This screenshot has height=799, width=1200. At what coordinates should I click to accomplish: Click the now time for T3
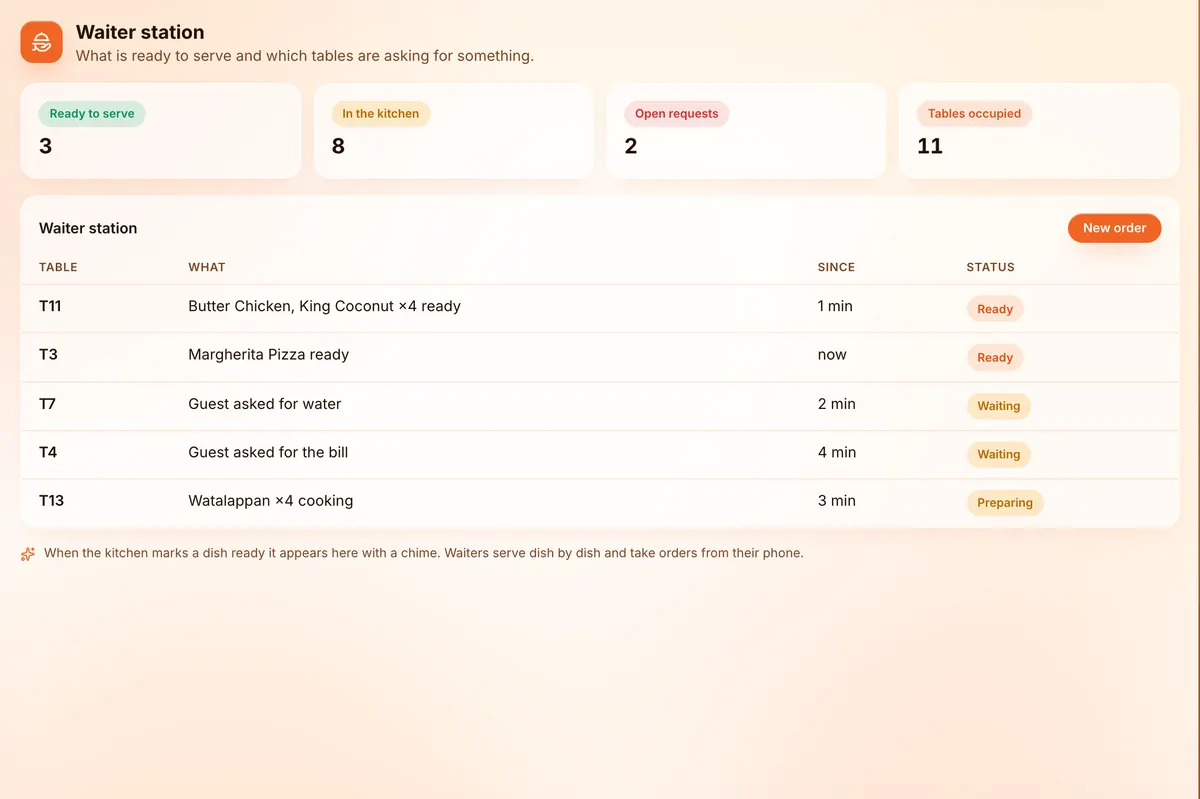click(832, 354)
